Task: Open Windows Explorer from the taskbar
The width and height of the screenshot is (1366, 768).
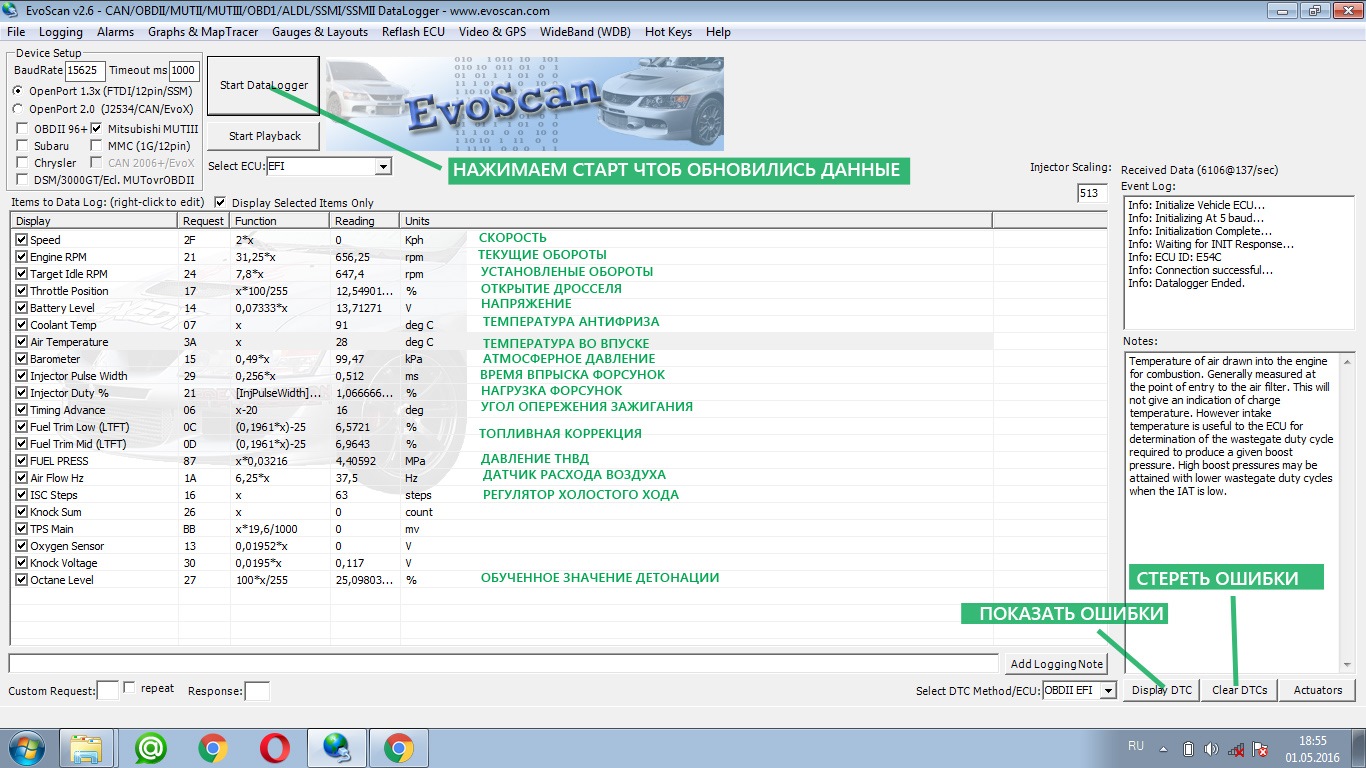Action: [87, 748]
